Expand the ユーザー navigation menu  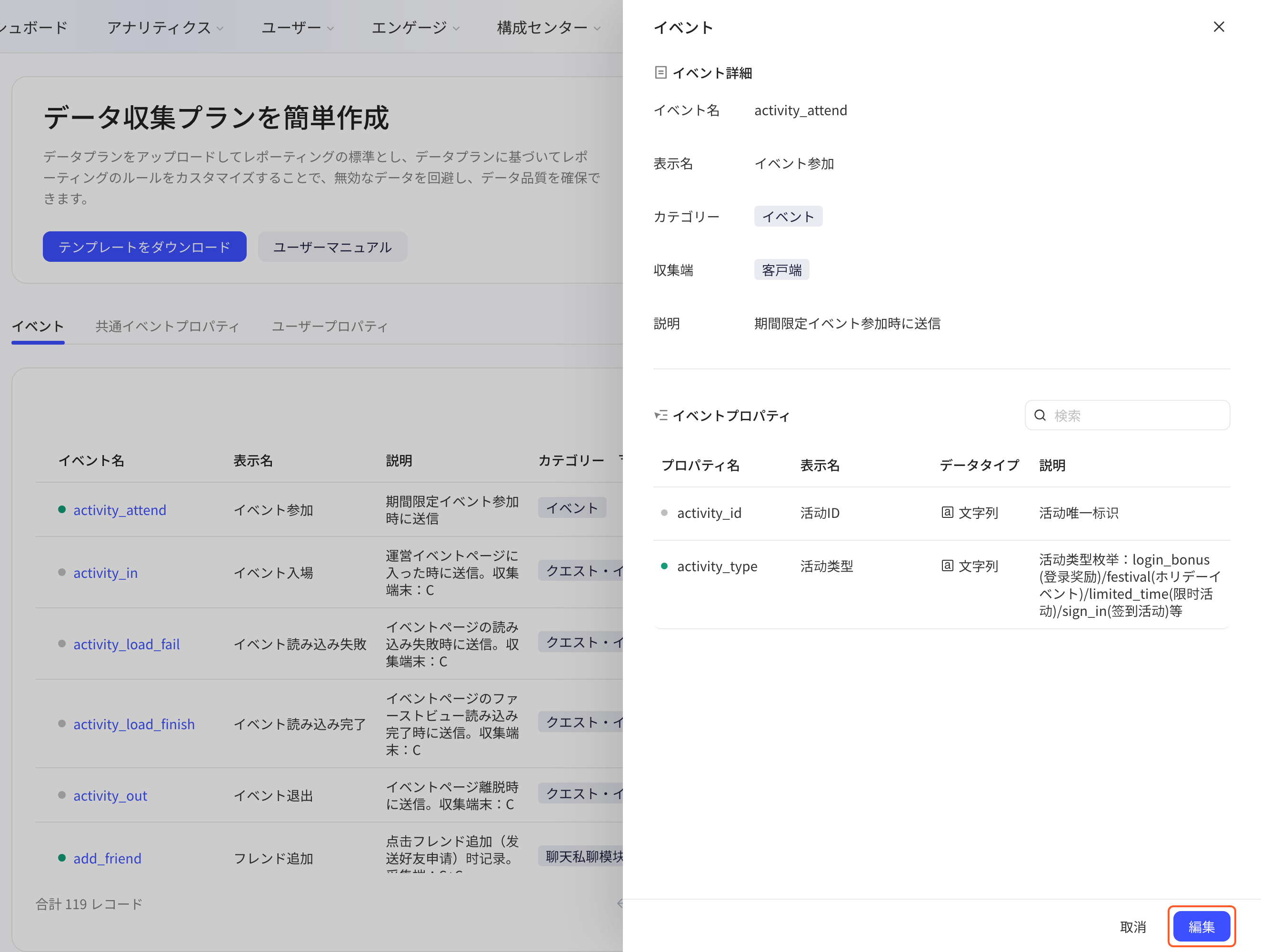(x=298, y=27)
